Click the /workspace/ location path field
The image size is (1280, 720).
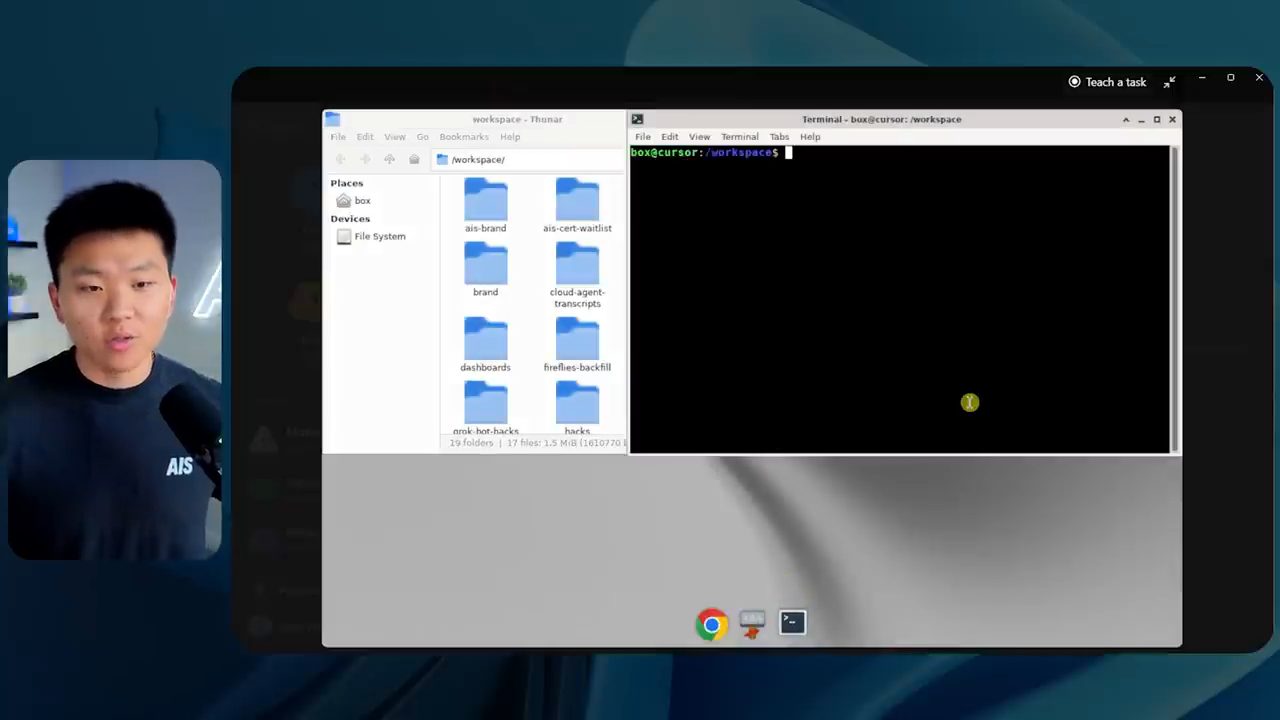tap(529, 160)
